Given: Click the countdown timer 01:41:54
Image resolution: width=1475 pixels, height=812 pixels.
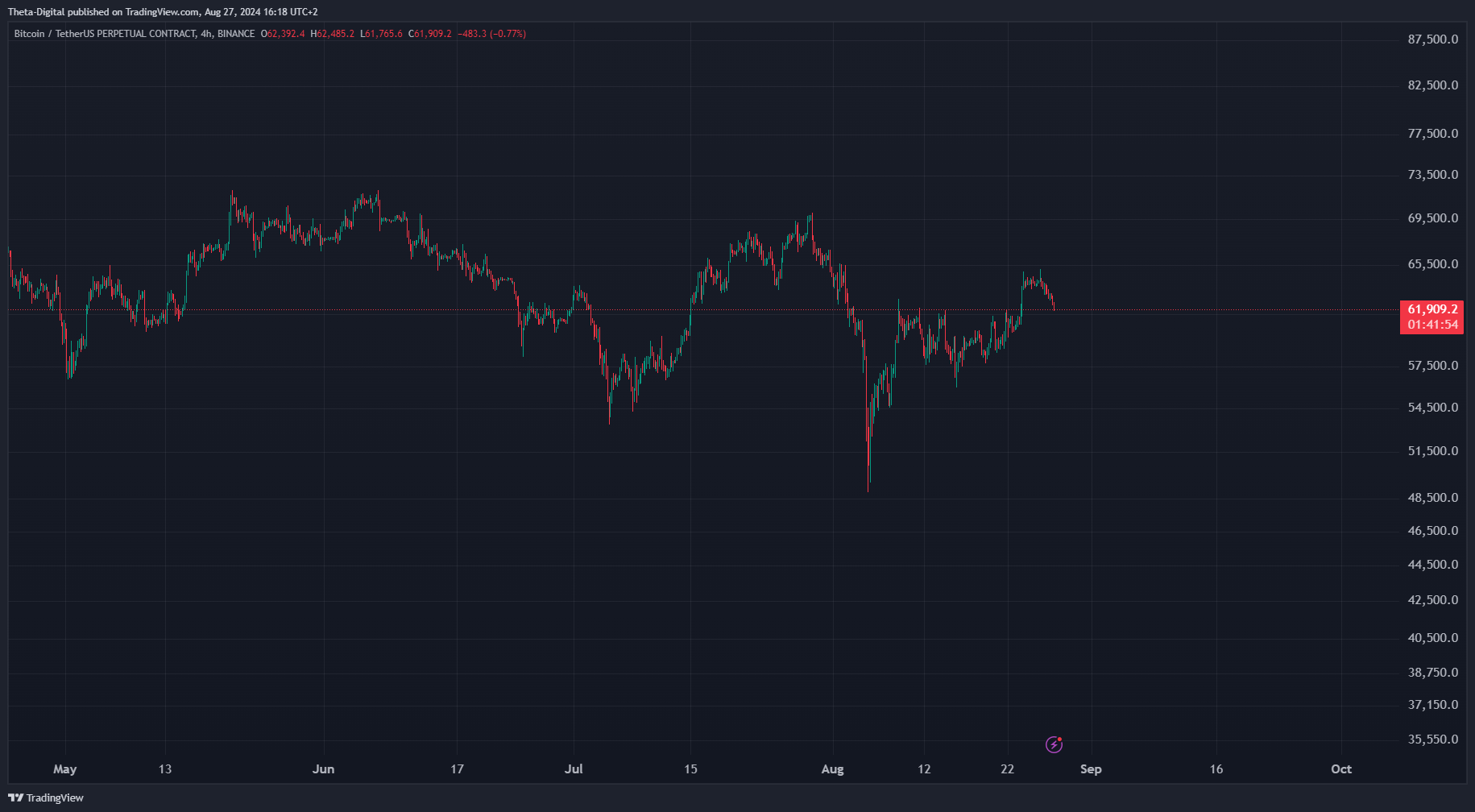Looking at the screenshot, I should click(x=1432, y=325).
